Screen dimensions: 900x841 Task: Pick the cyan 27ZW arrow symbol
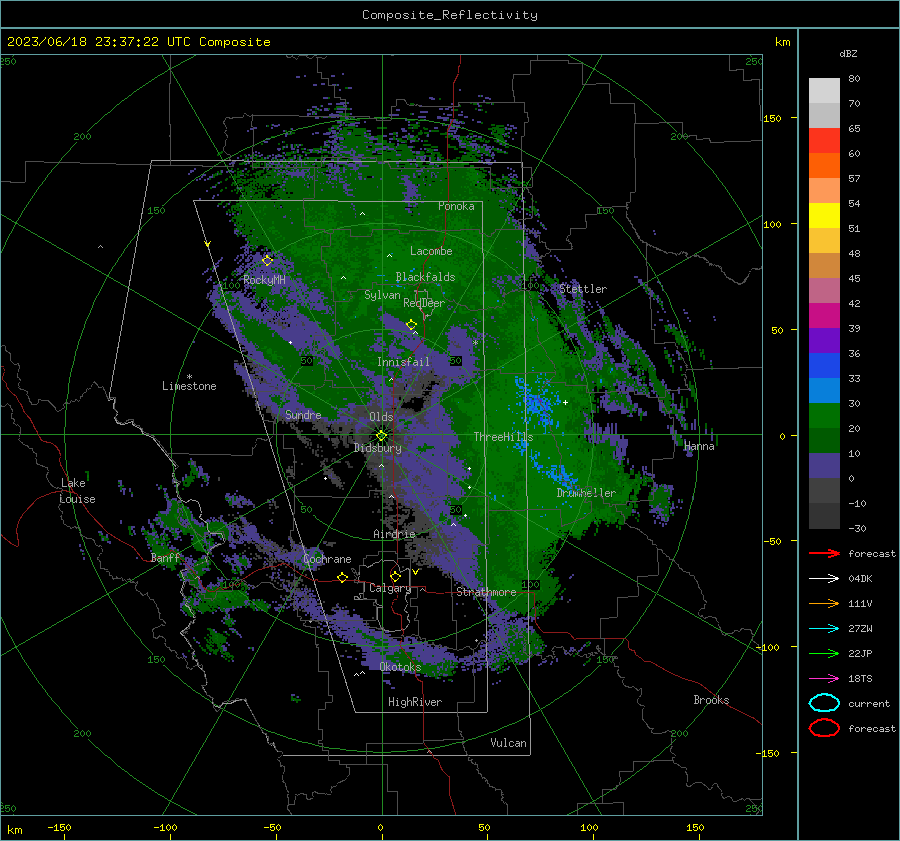824,628
